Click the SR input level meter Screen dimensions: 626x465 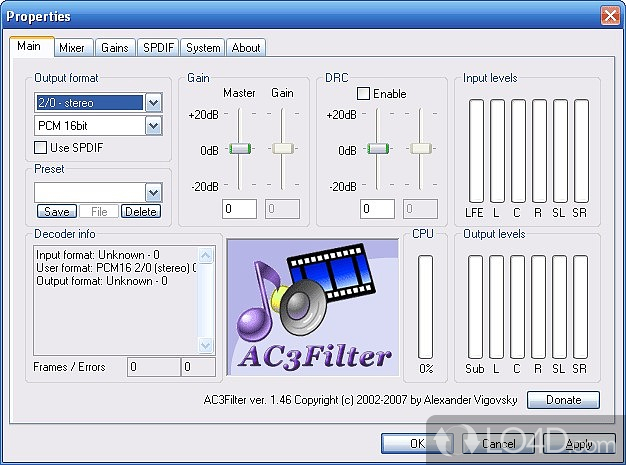[581, 151]
